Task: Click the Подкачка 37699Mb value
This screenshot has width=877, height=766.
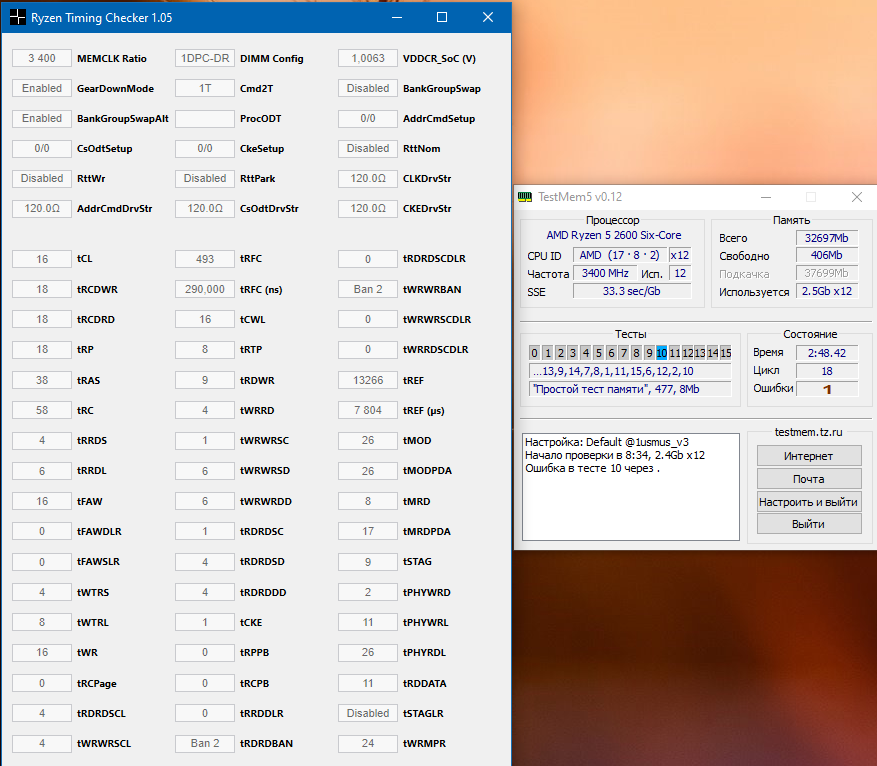Action: coord(827,273)
